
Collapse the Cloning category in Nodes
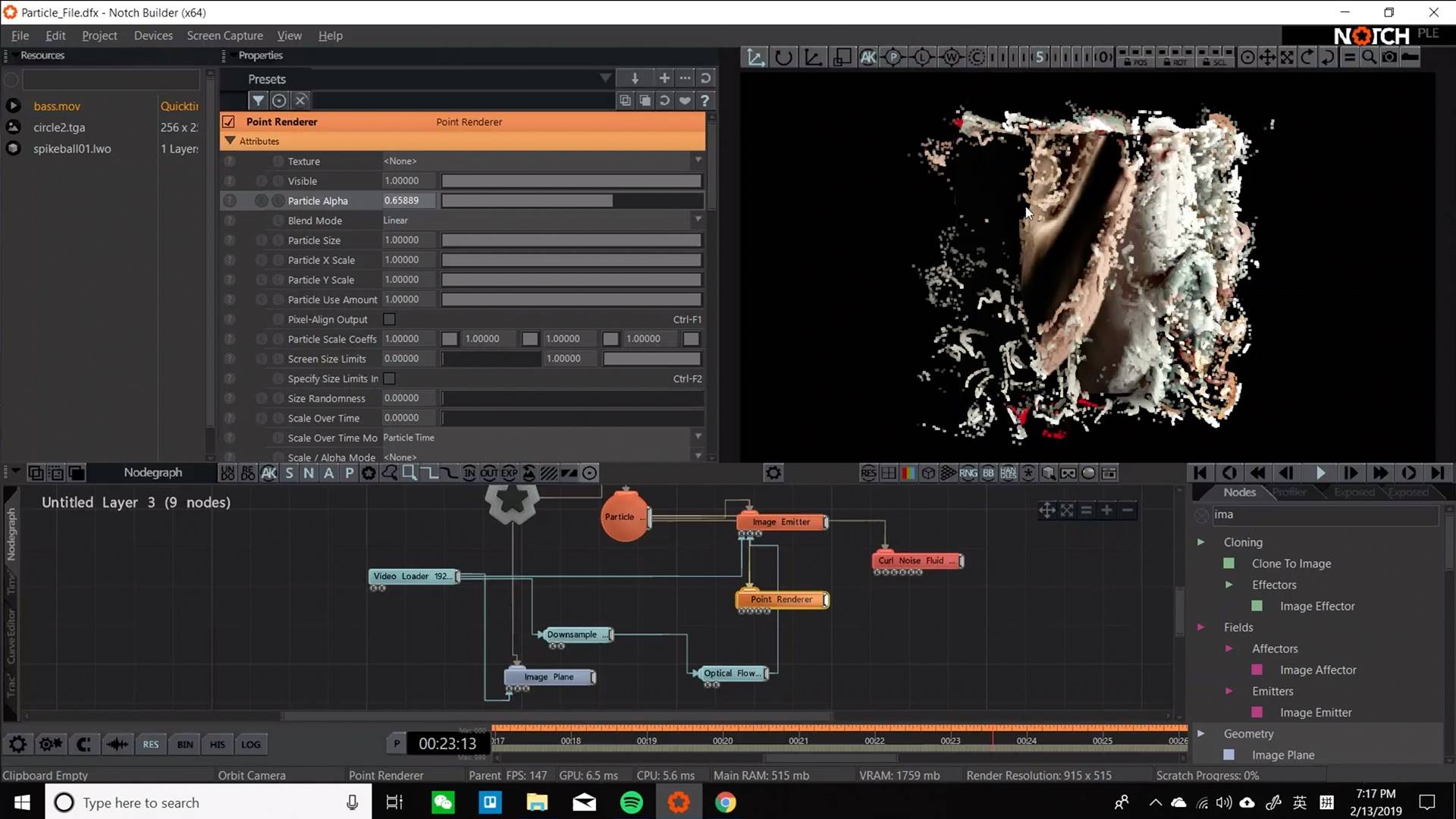(x=1200, y=542)
